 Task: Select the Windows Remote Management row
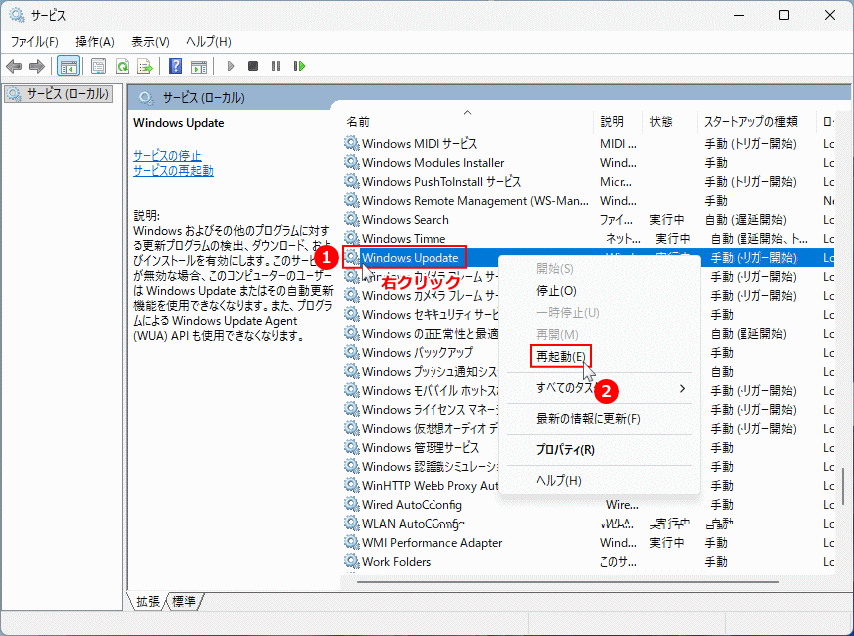tap(588, 201)
